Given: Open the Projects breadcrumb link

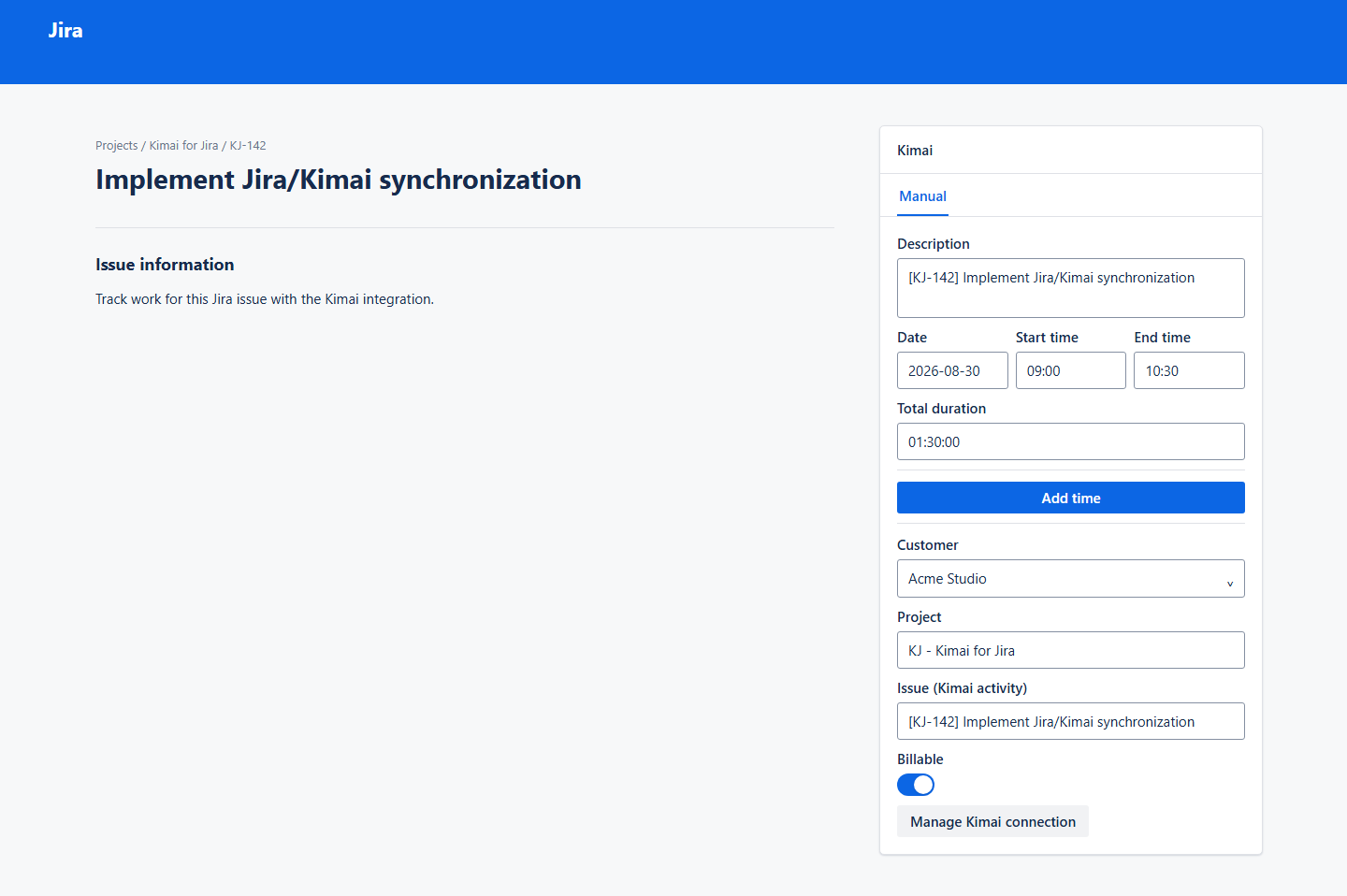Looking at the screenshot, I should pos(116,146).
